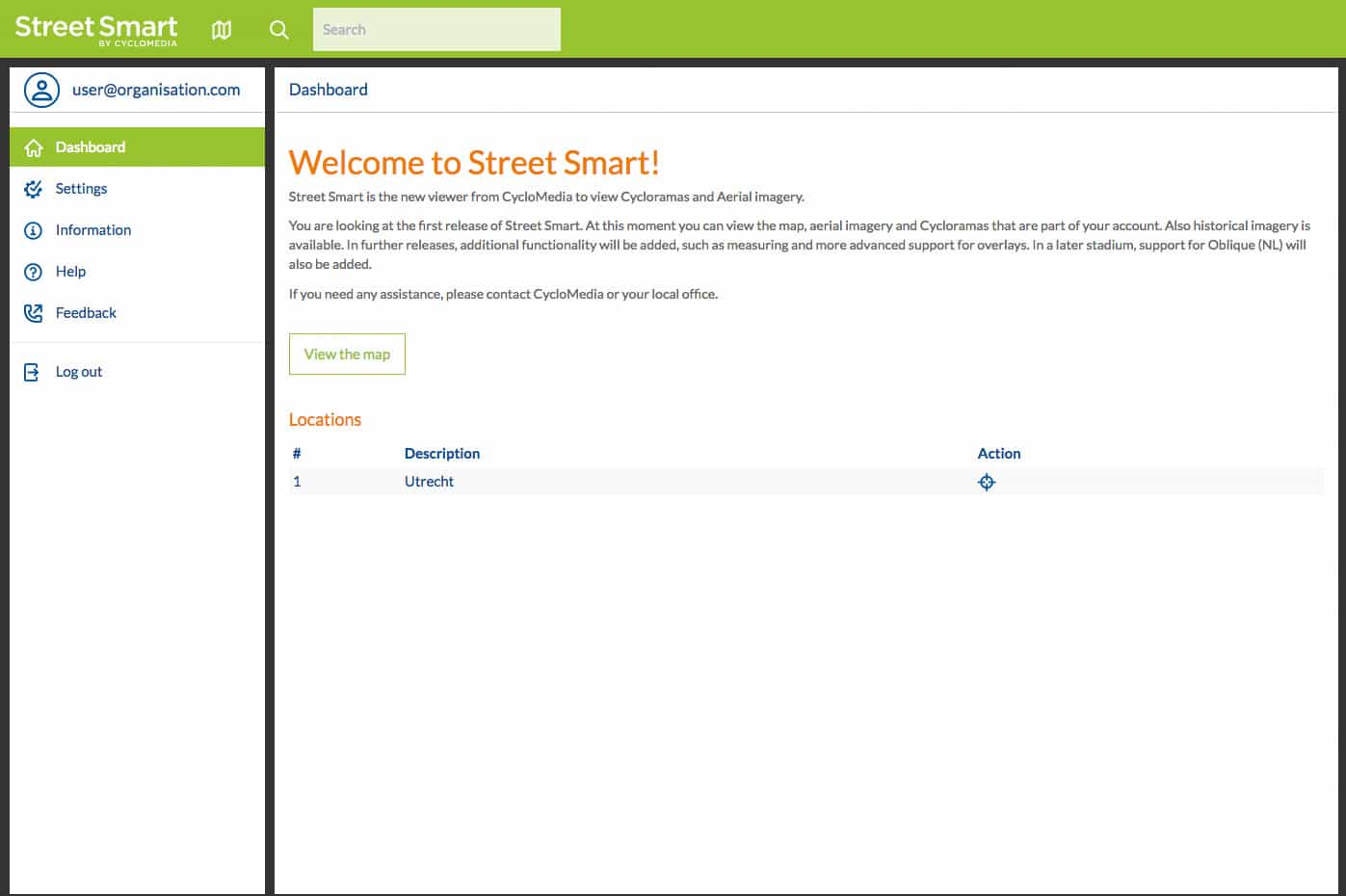Click the Dashboard home icon

click(34, 147)
